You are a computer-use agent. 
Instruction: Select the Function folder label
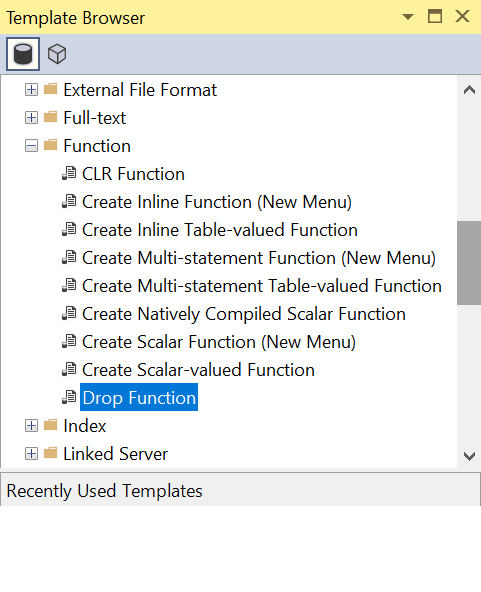coord(97,146)
